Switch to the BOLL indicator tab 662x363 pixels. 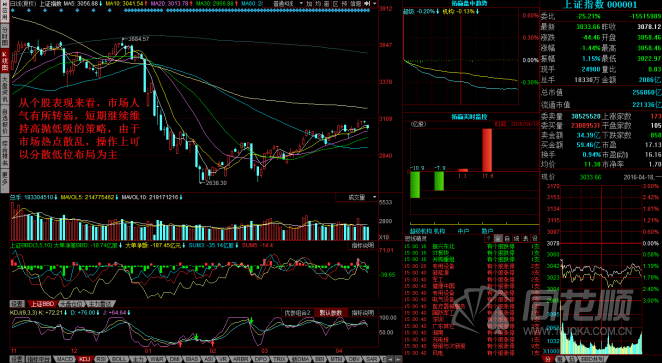119,359
